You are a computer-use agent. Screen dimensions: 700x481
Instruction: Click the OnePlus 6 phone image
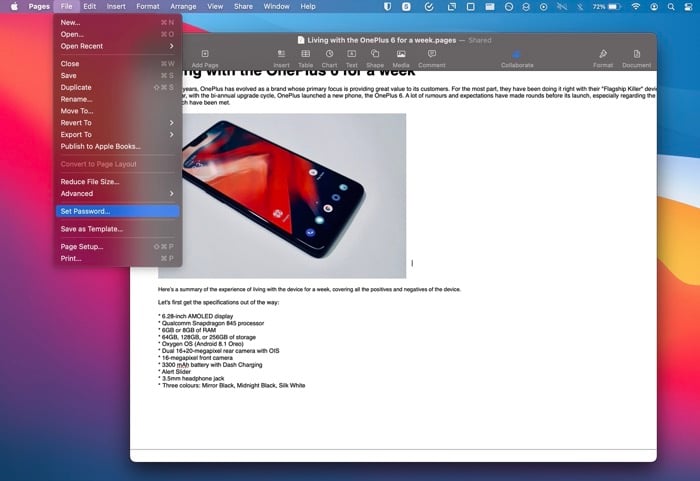click(294, 196)
